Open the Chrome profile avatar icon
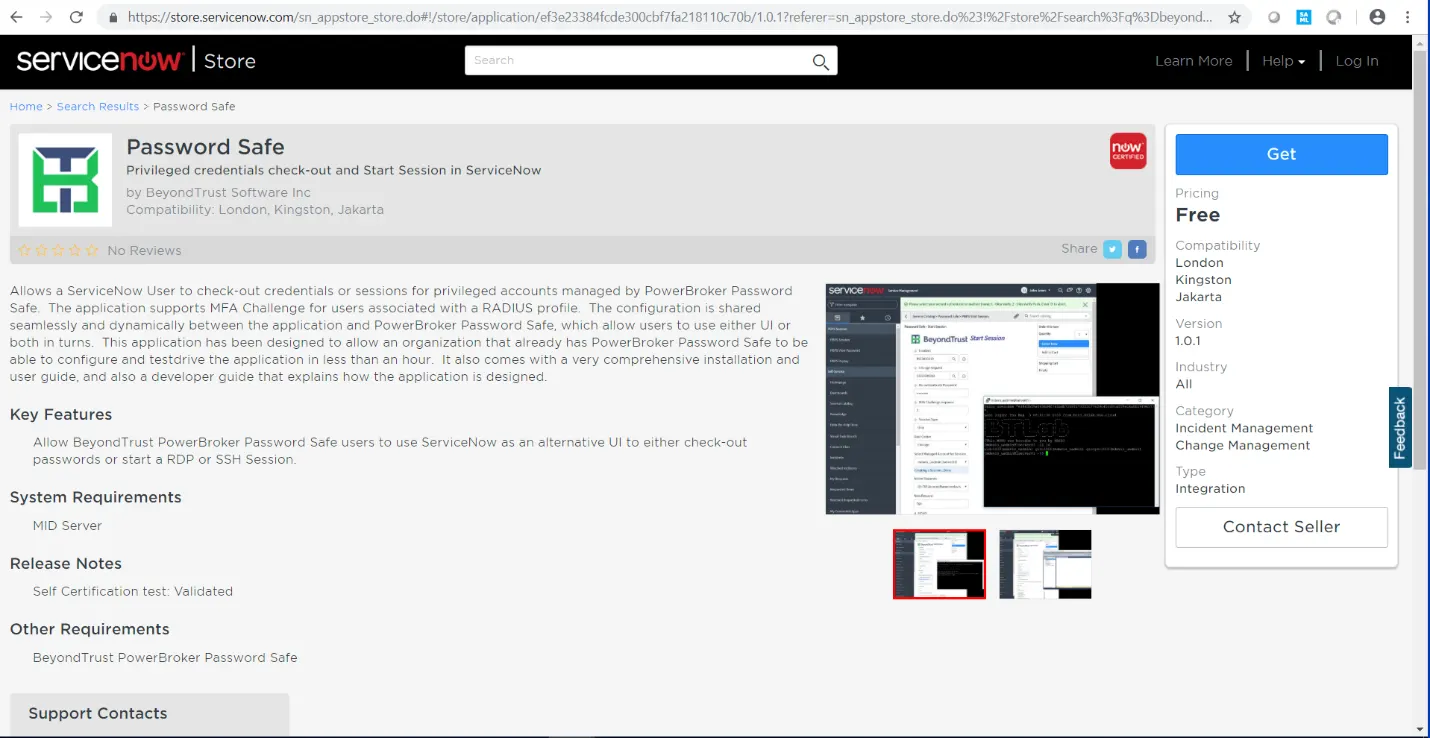This screenshot has width=1430, height=738. point(1377,17)
